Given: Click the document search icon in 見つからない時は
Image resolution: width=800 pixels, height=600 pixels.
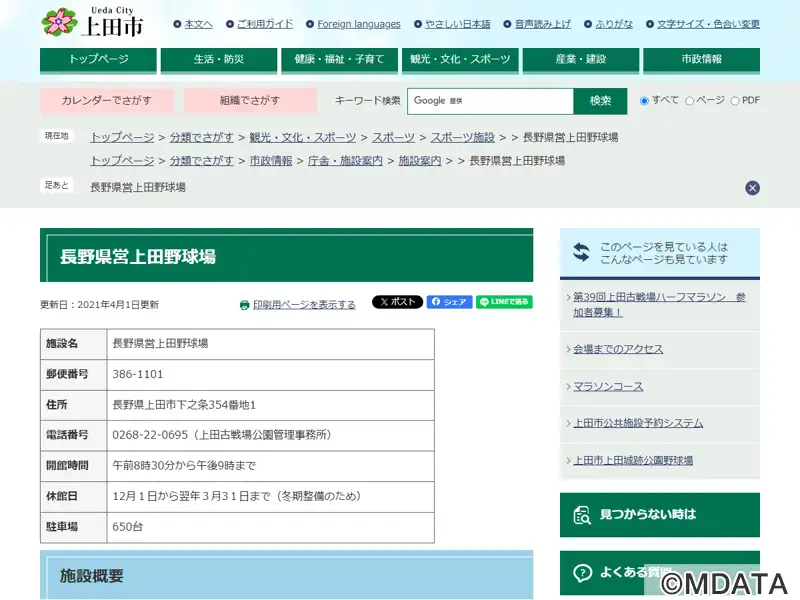Looking at the screenshot, I should pos(582,515).
